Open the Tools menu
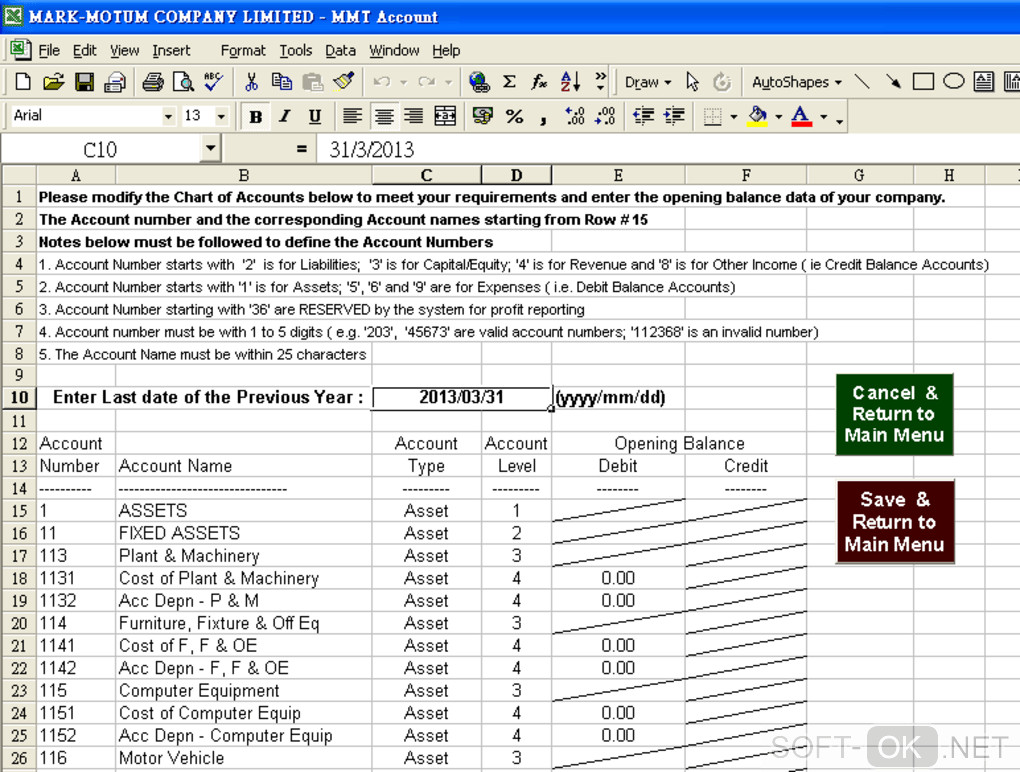The image size is (1020, 772). [x=295, y=50]
